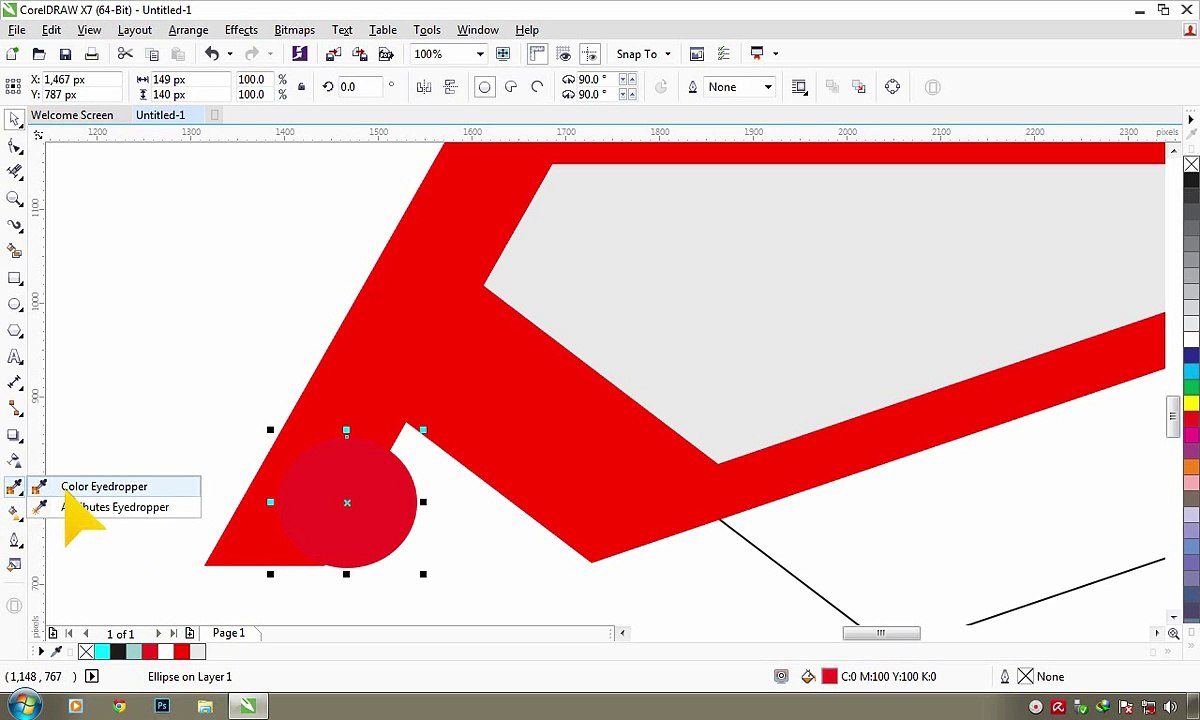Click the Undo arrow icon
This screenshot has height=720, width=1200.
coord(212,54)
